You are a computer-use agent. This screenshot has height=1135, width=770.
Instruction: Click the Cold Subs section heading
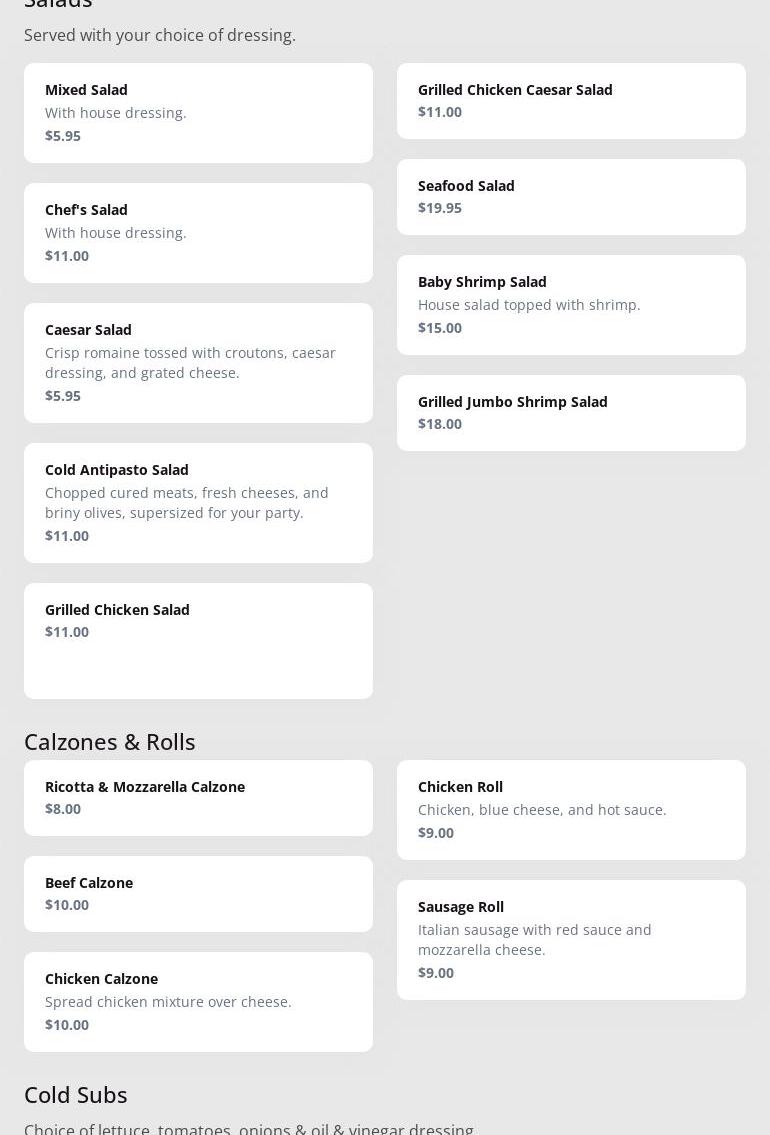[x=76, y=1094]
